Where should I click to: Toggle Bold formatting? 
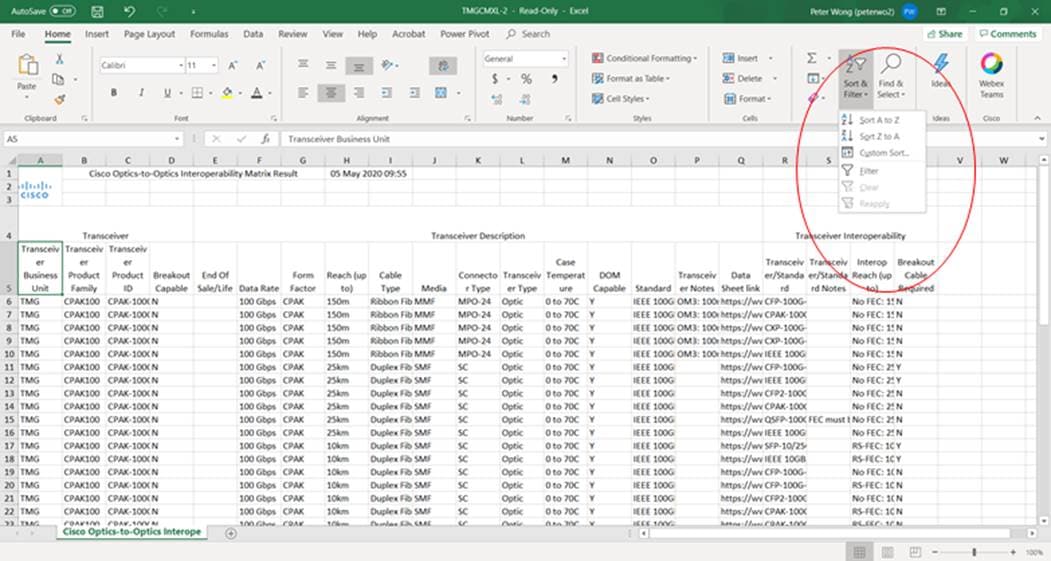(x=114, y=92)
